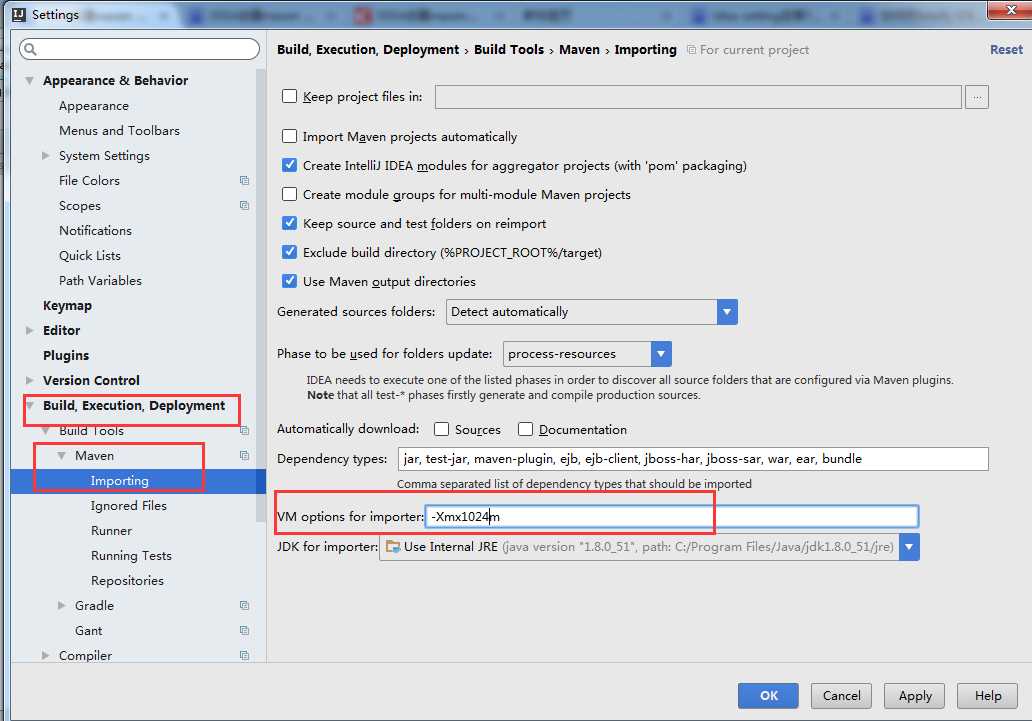Image resolution: width=1032 pixels, height=721 pixels.
Task: Click the Help button
Action: [x=987, y=695]
